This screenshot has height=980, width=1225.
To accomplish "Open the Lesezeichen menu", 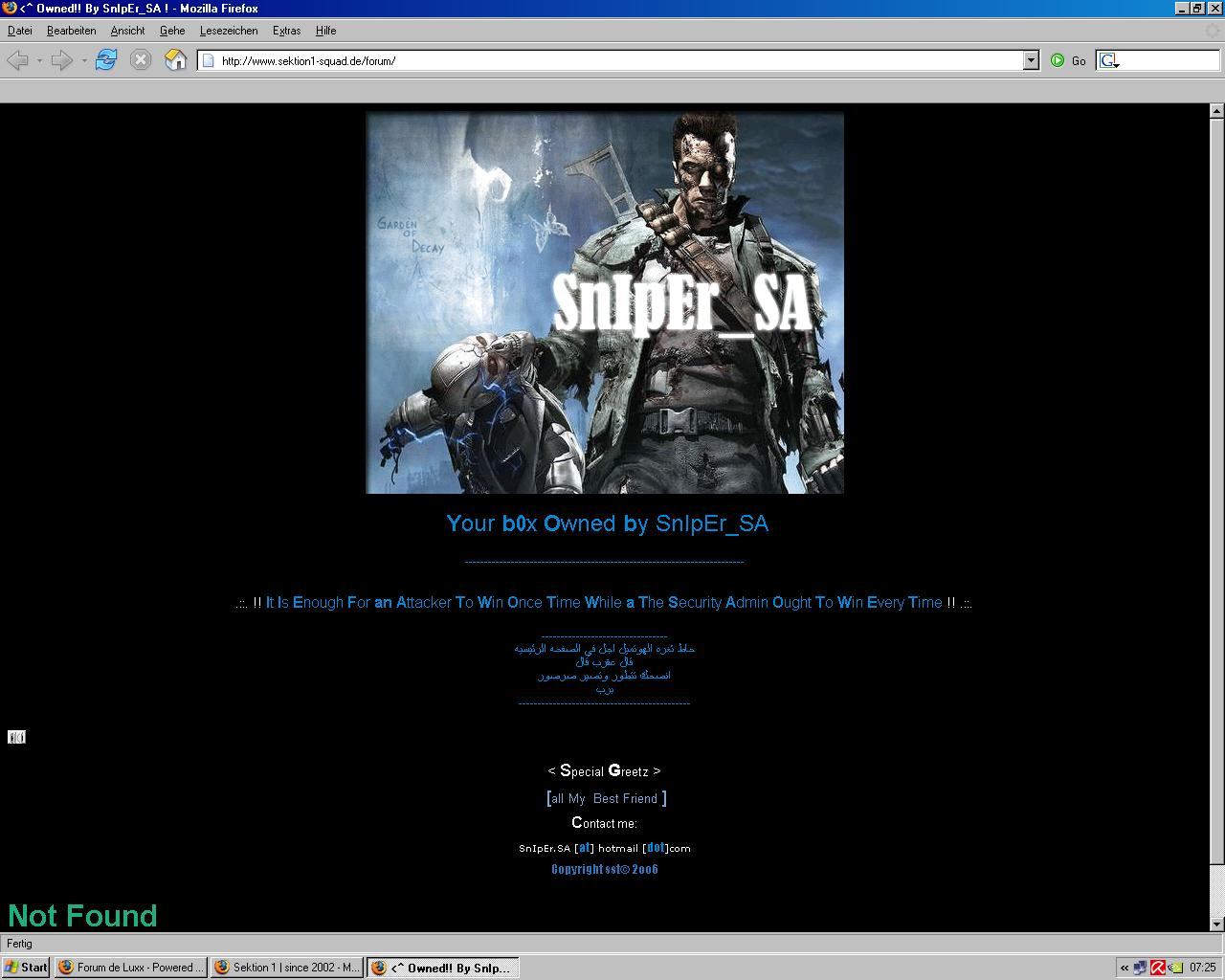I will pyautogui.click(x=229, y=31).
